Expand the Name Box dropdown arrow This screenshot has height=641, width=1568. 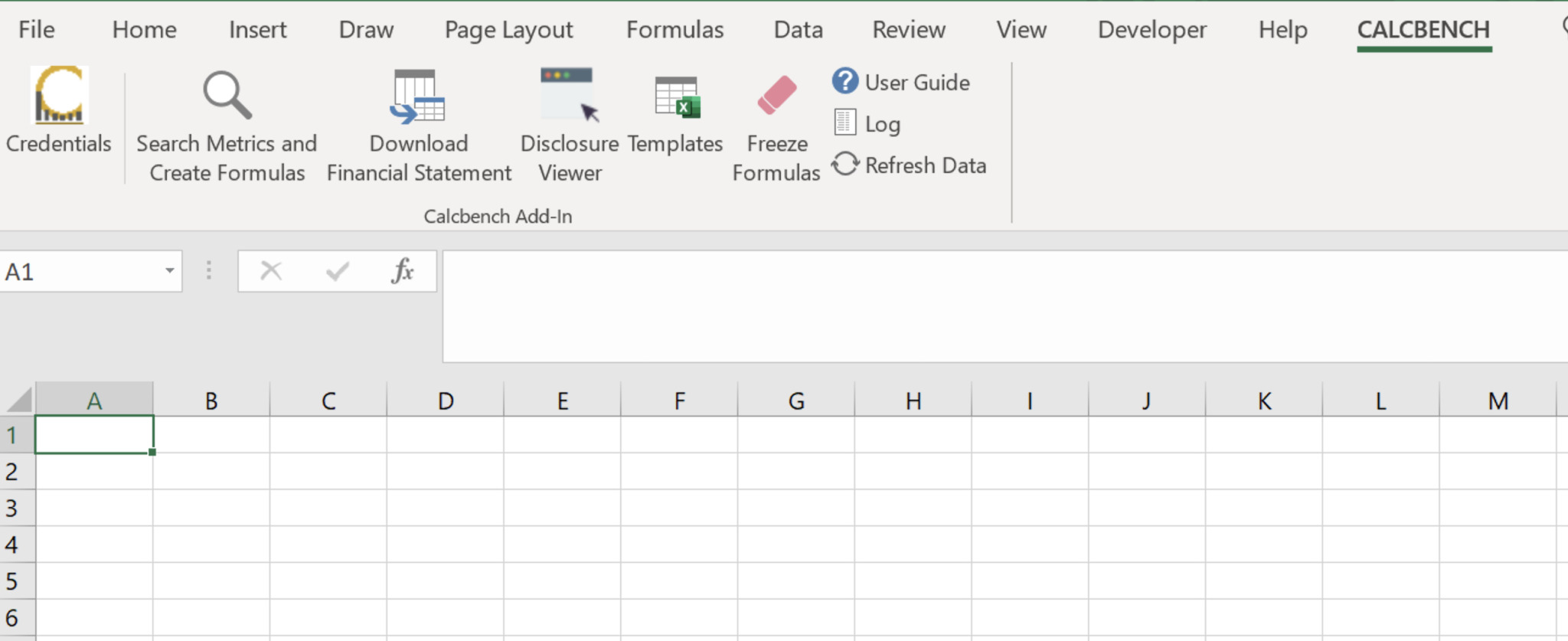pyautogui.click(x=169, y=271)
